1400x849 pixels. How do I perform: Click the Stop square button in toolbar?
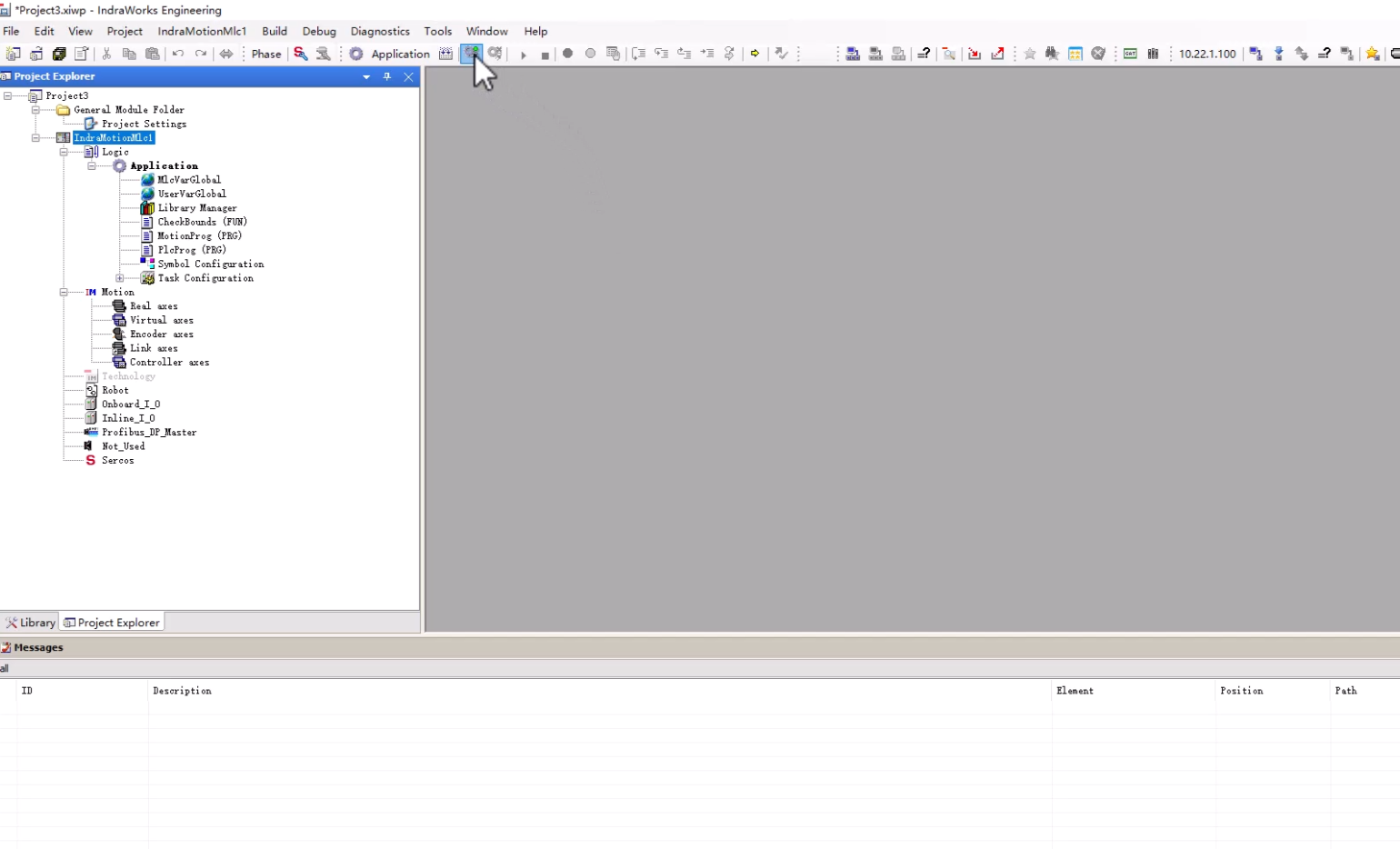(x=545, y=55)
